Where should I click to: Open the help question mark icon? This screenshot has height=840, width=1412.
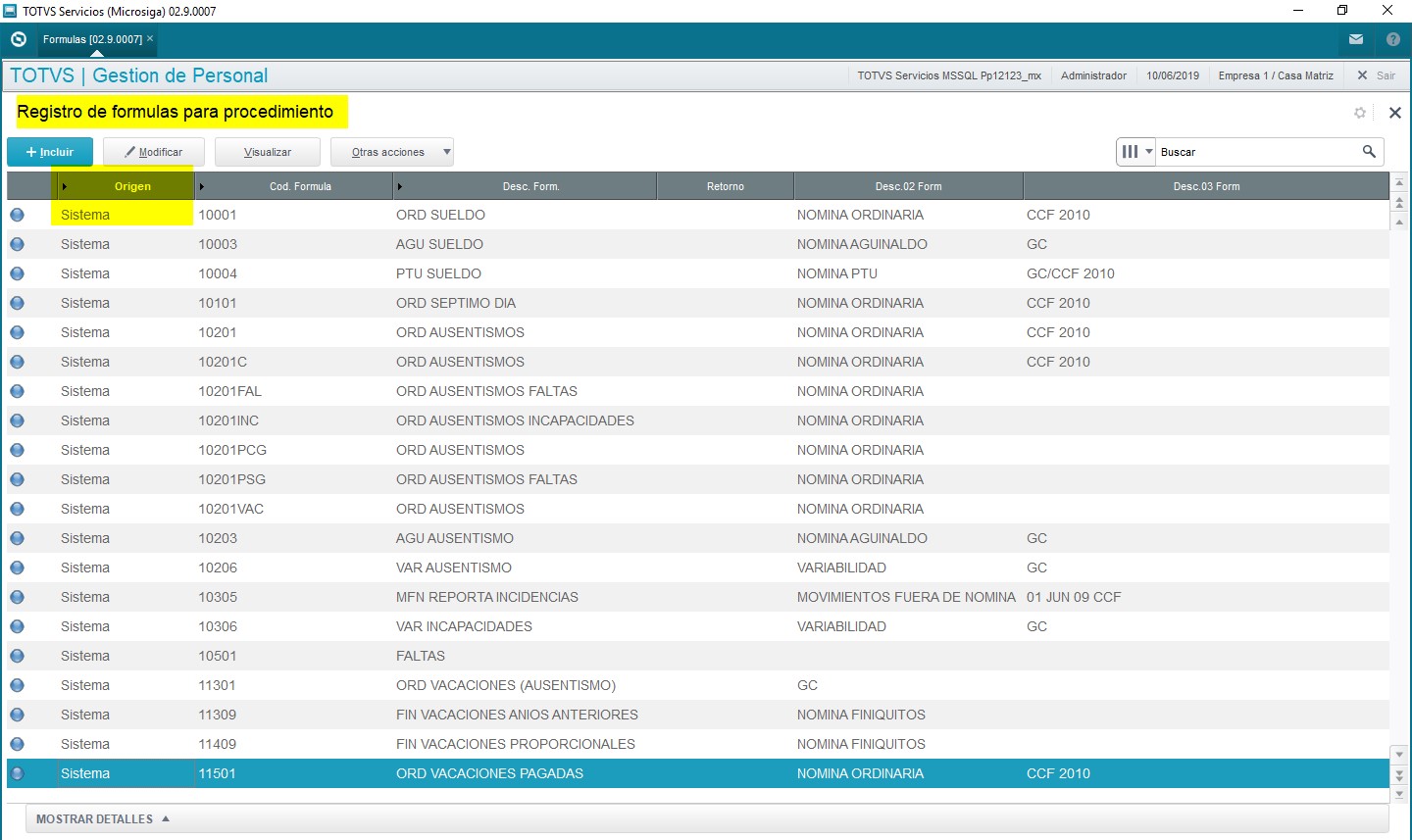tap(1393, 39)
